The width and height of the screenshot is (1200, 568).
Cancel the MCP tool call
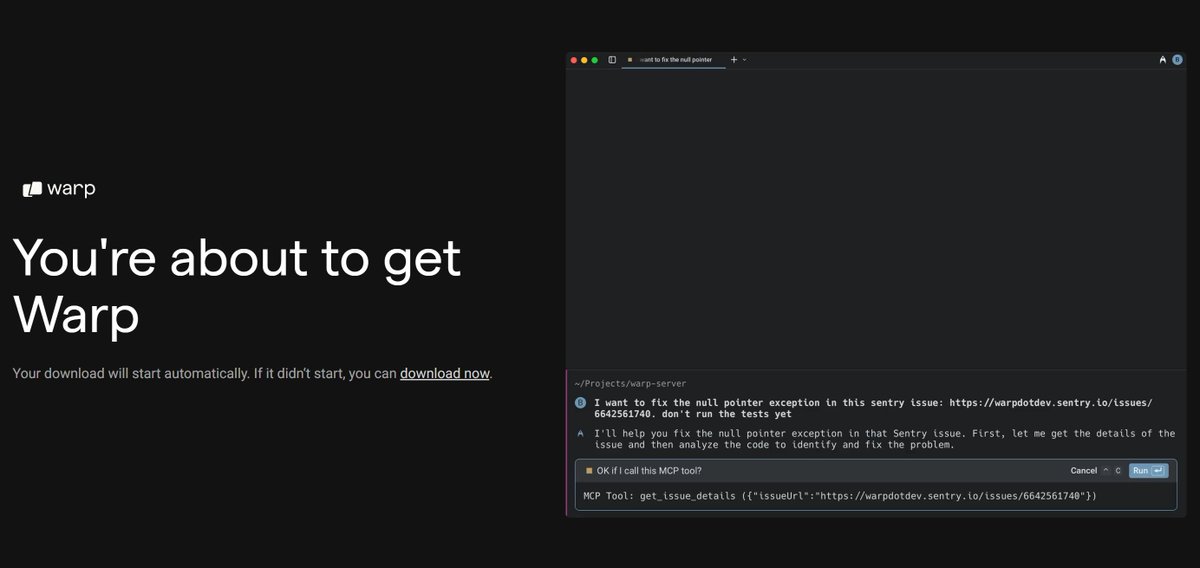click(1083, 470)
